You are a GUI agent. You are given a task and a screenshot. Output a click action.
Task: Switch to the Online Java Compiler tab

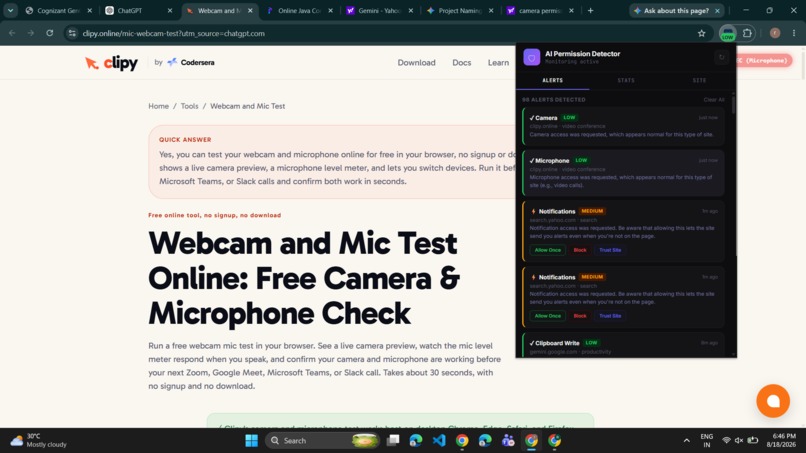(299, 10)
